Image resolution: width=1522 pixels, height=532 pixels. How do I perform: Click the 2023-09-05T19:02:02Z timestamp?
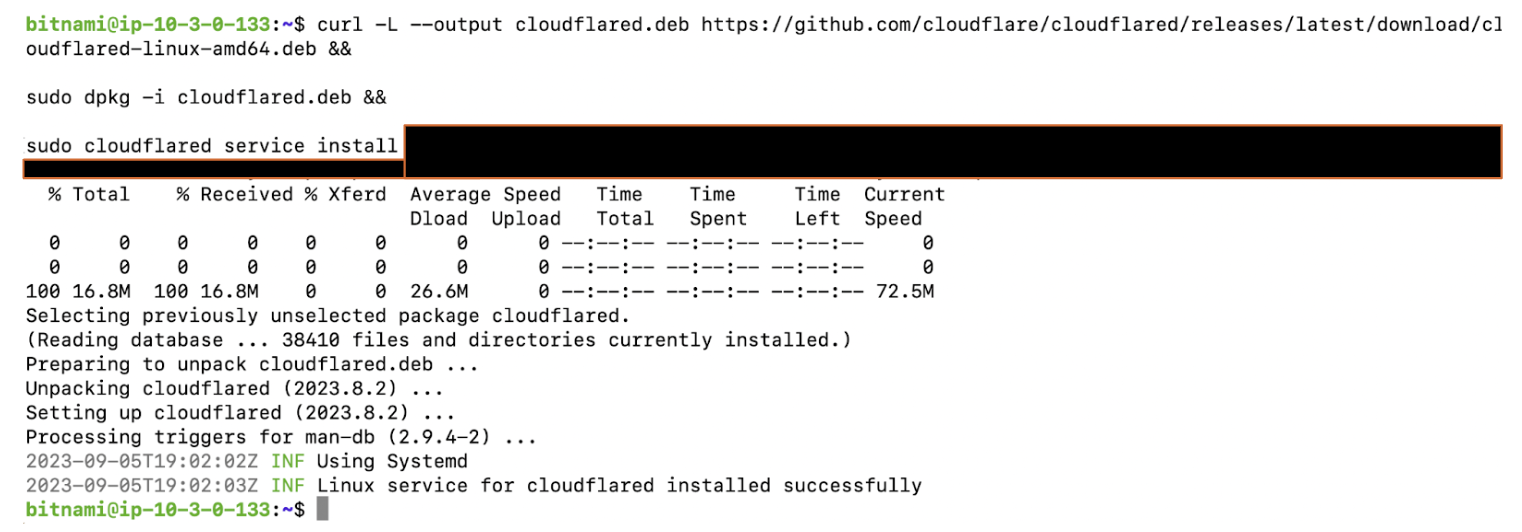[x=142, y=462]
